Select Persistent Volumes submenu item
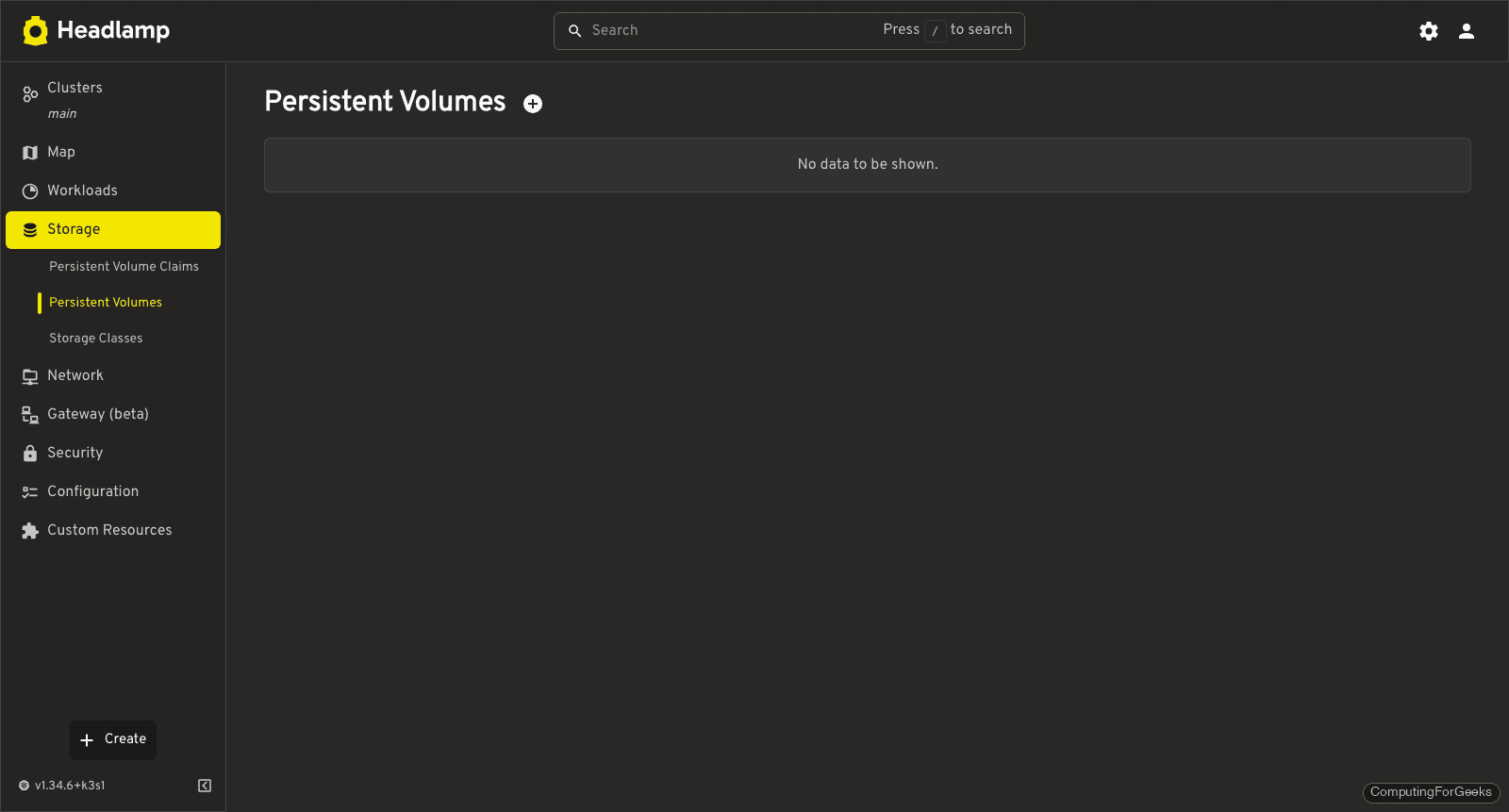The width and height of the screenshot is (1509, 812). [x=106, y=303]
